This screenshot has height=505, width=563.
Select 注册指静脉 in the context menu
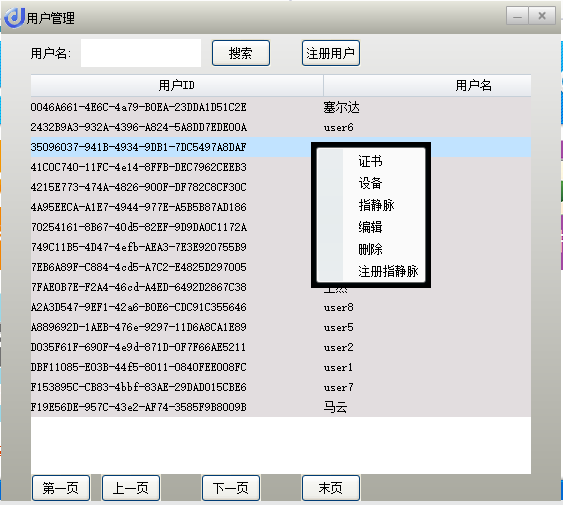click(371, 271)
